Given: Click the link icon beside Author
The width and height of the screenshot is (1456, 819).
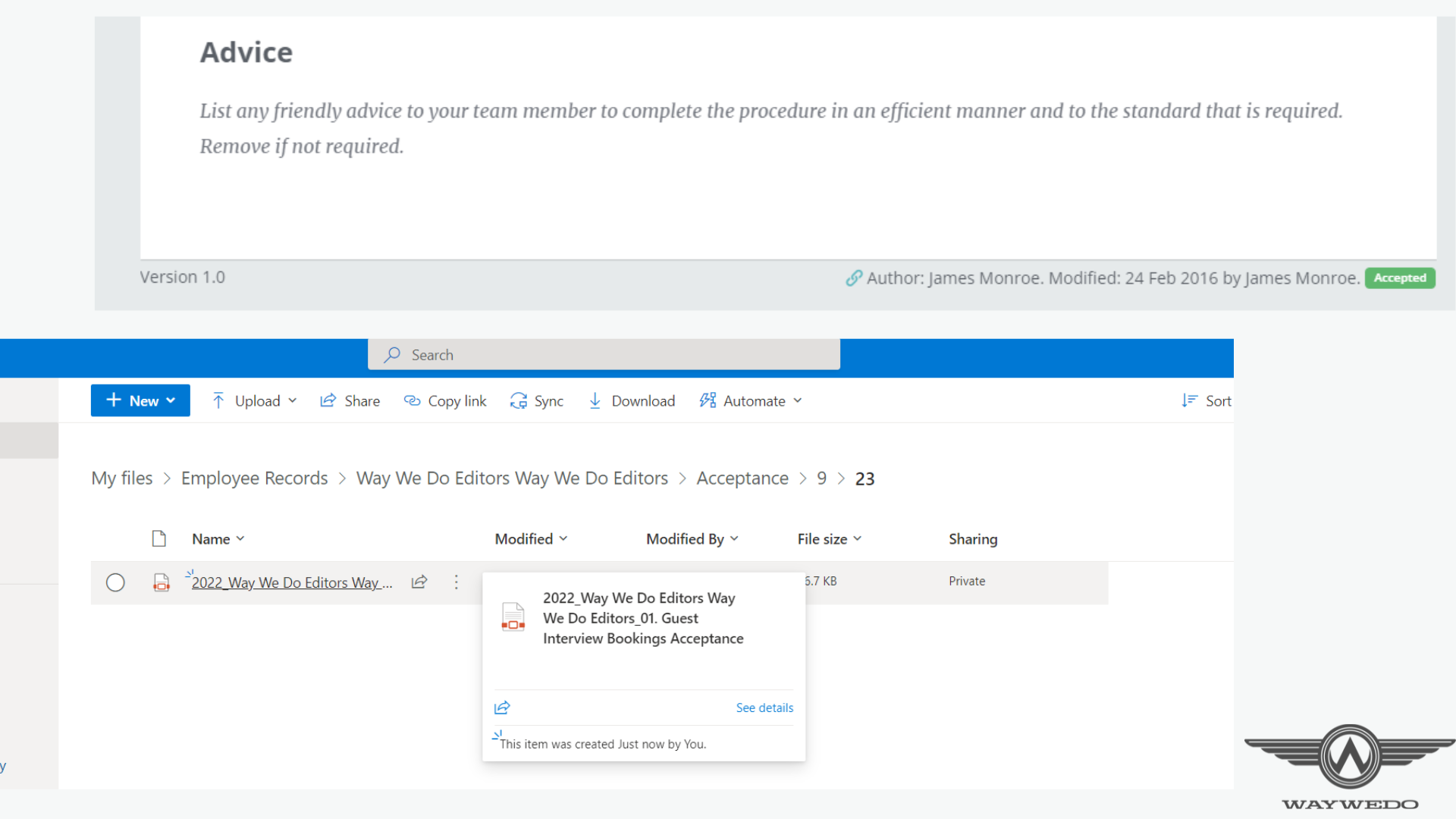Looking at the screenshot, I should [854, 278].
